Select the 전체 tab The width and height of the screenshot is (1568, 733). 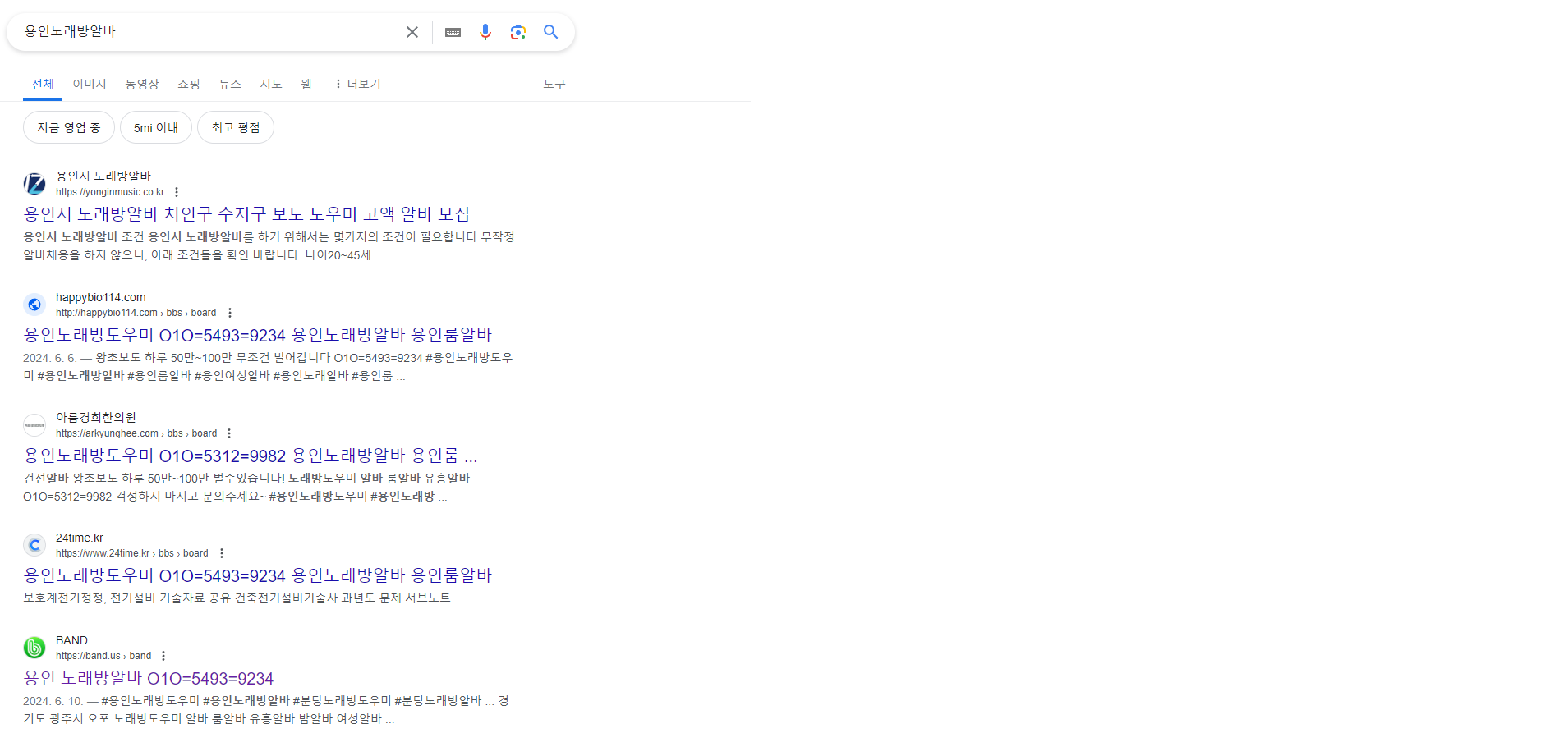[43, 84]
